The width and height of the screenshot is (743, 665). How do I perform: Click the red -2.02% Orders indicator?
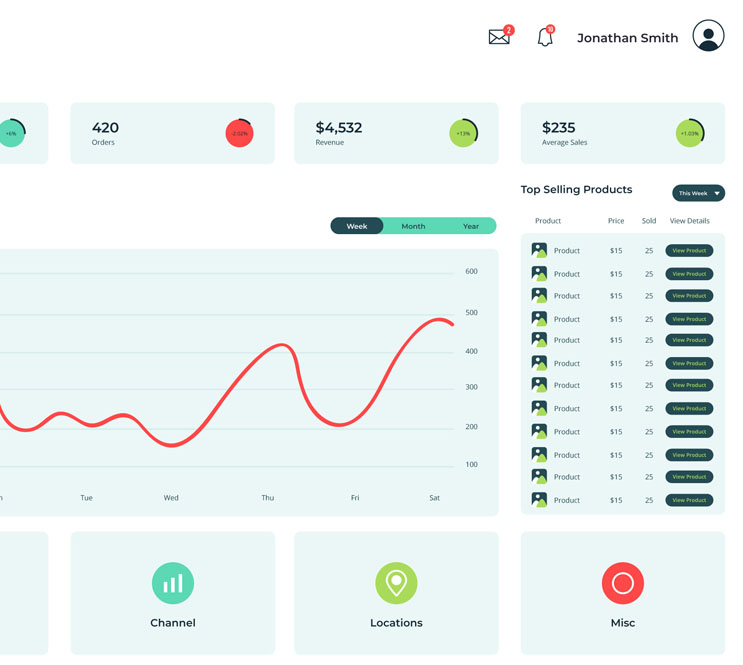click(x=240, y=133)
